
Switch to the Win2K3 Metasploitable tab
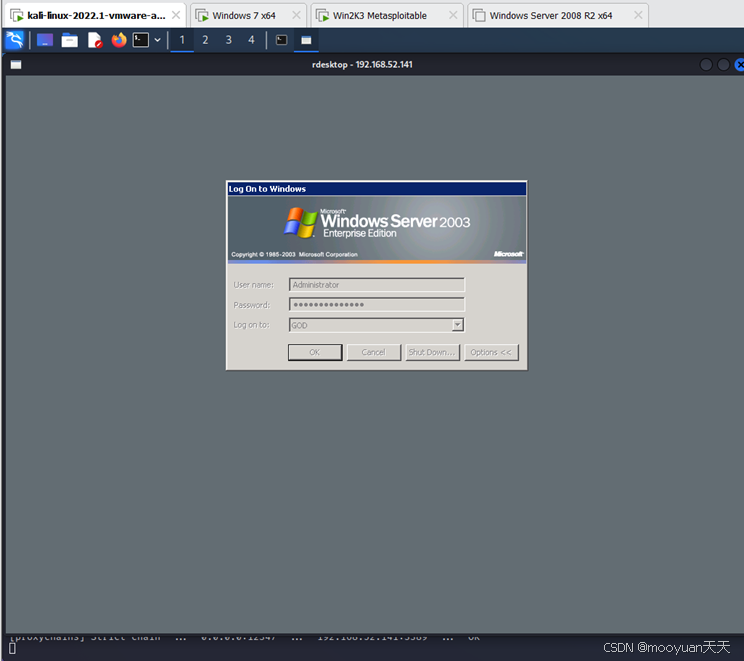[x=386, y=15]
